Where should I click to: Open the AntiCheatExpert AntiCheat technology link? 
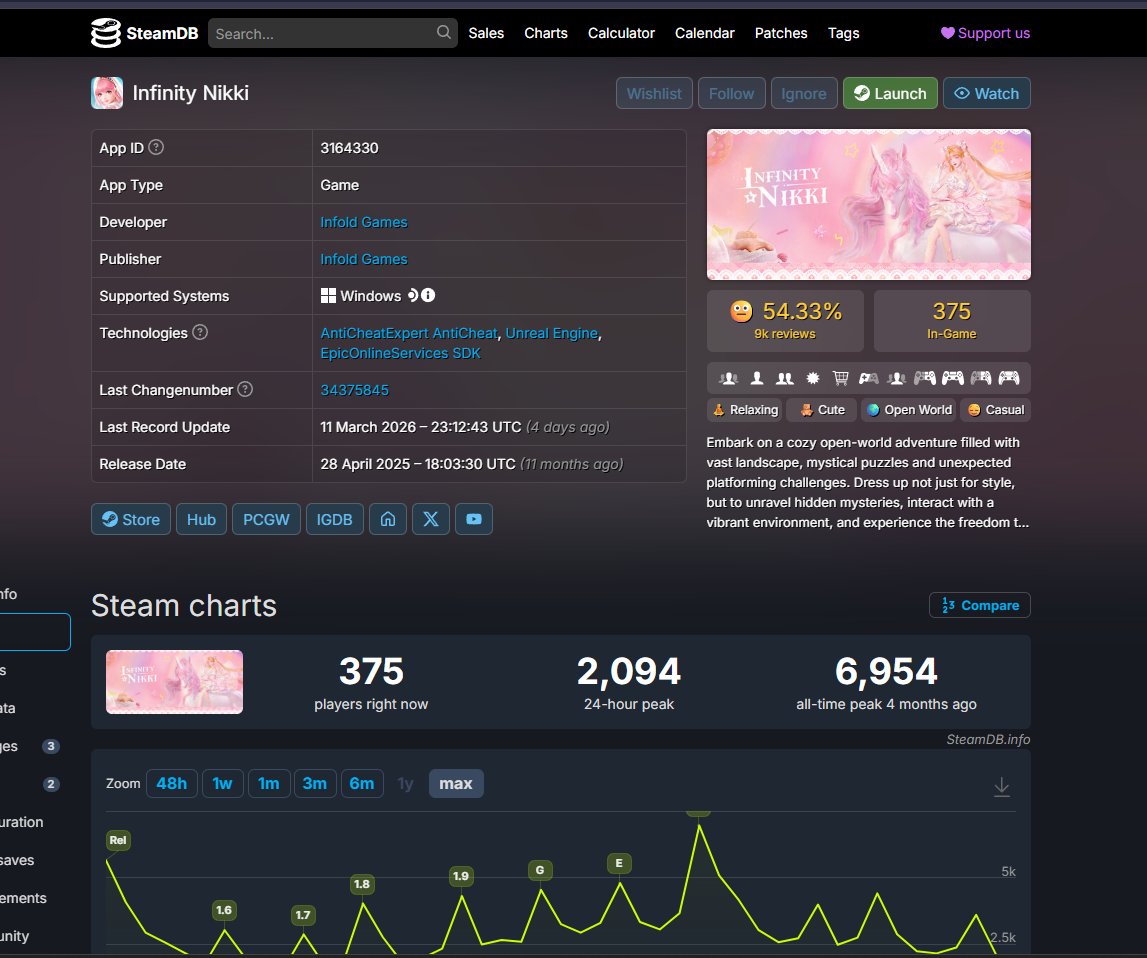pyautogui.click(x=409, y=333)
